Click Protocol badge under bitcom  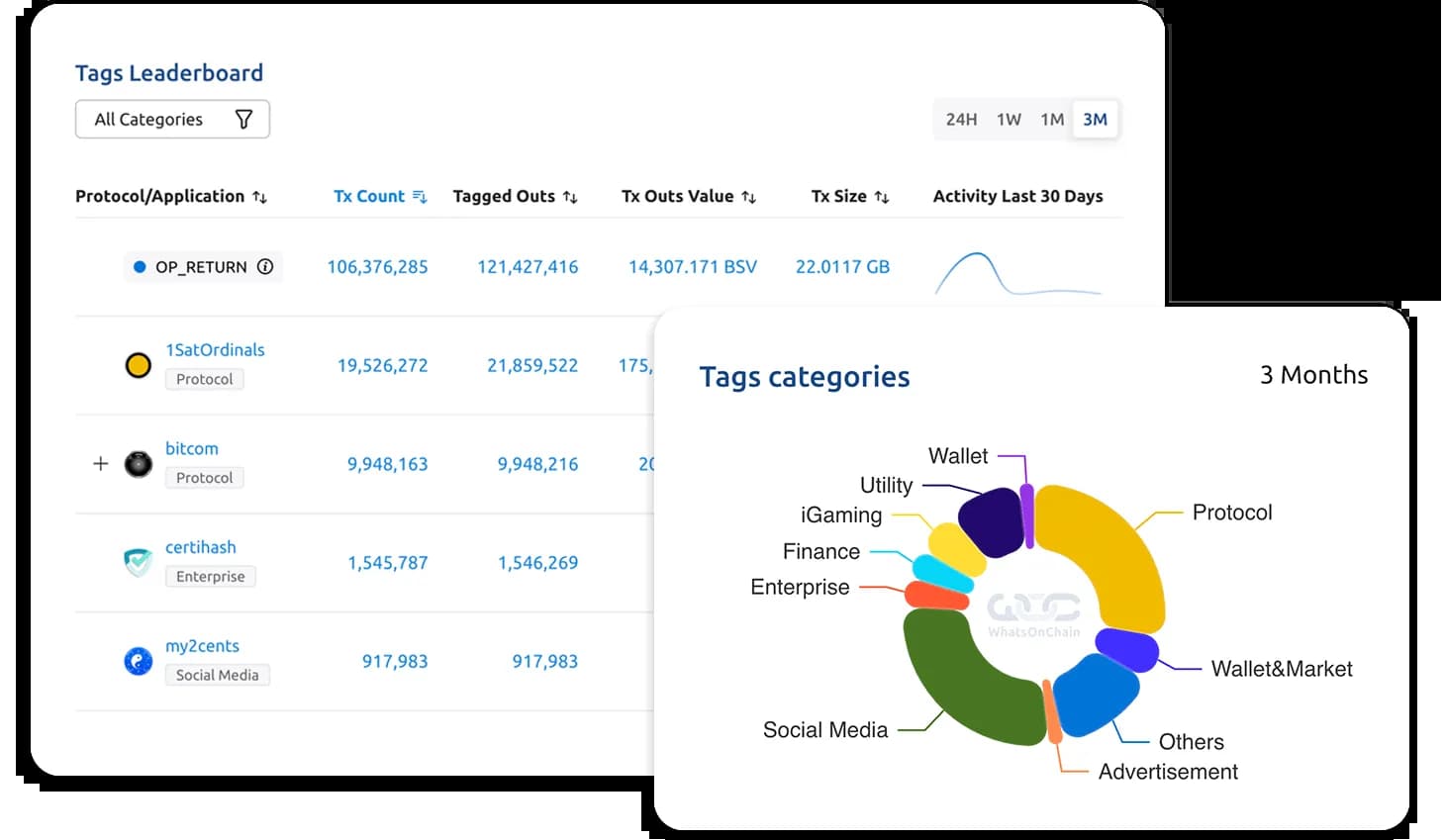click(x=205, y=478)
